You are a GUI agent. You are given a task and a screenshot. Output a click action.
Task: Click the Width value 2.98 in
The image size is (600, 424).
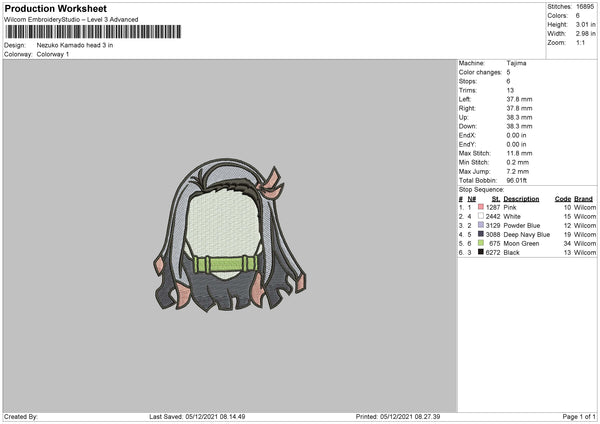click(585, 34)
